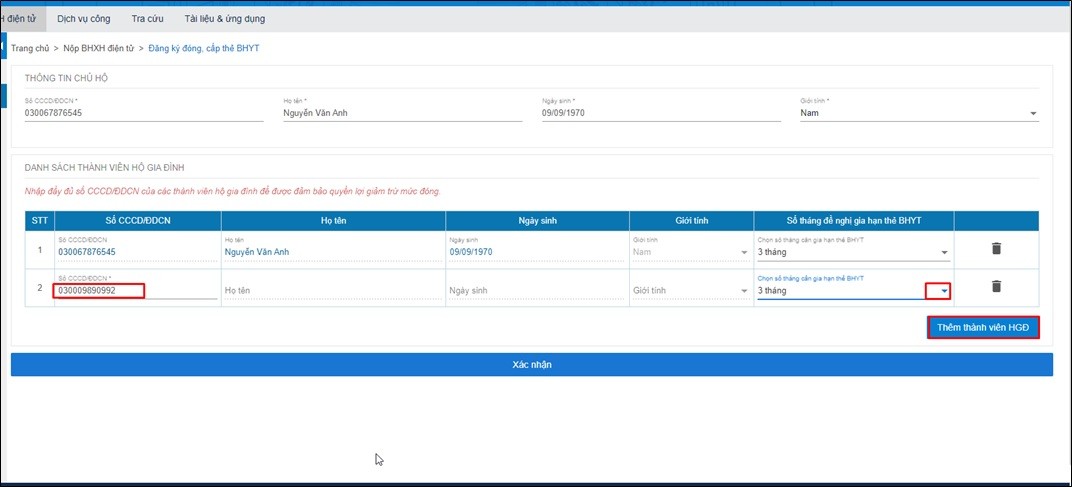Open the Tài liệu & ứng dụng menu

pos(225,18)
